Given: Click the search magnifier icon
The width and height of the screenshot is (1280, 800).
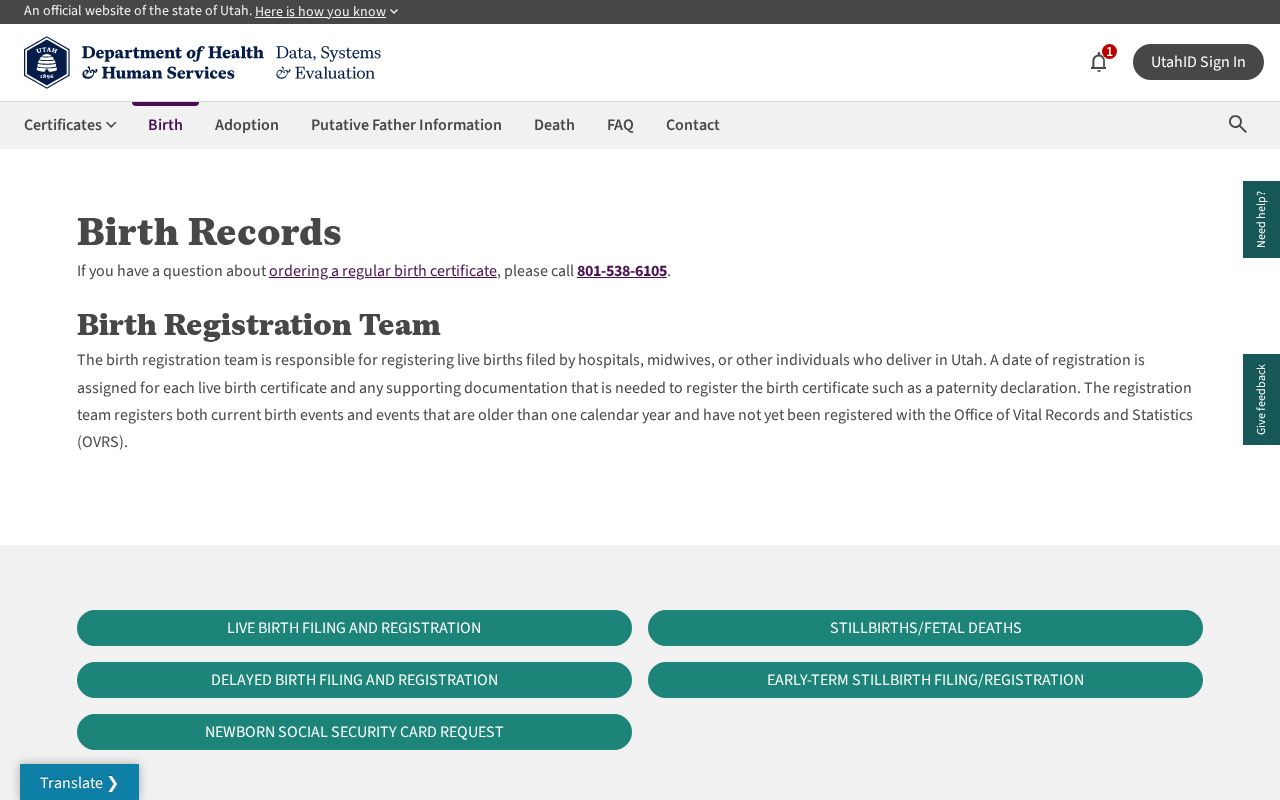Looking at the screenshot, I should 1238,124.
